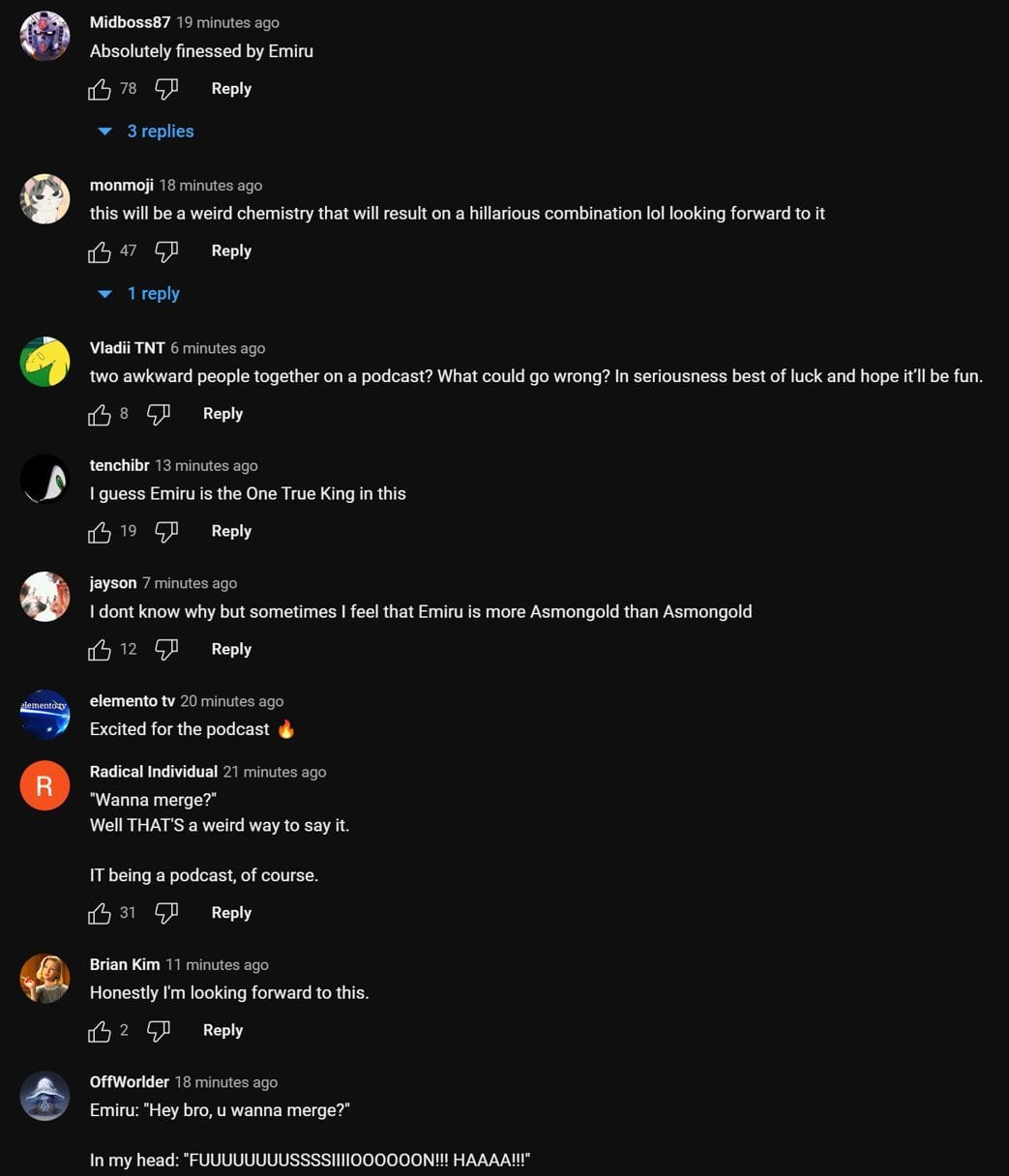
Task: Like tenchibr's One True King comment
Action: coord(100,533)
